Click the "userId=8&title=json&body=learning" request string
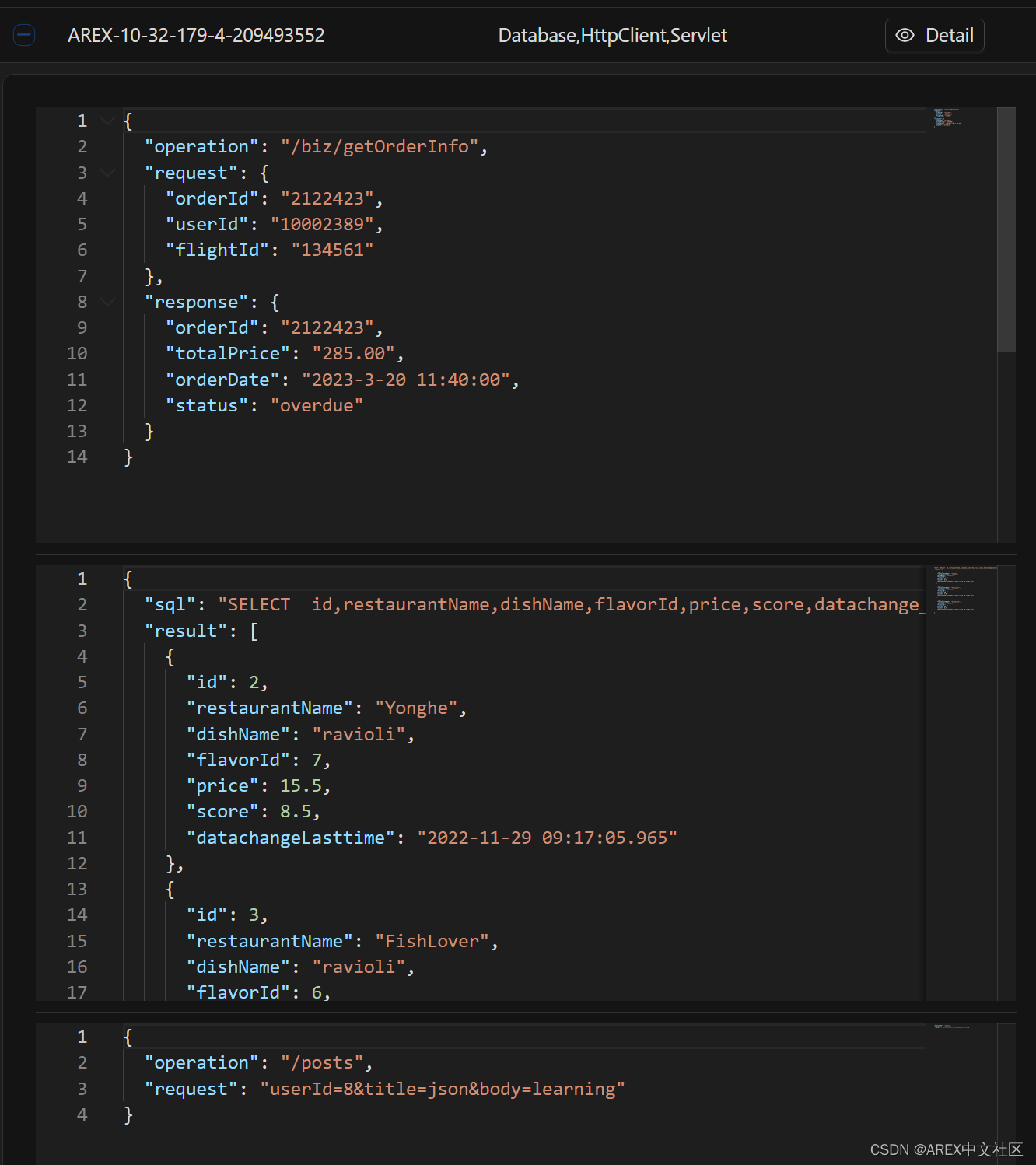 [x=443, y=1089]
